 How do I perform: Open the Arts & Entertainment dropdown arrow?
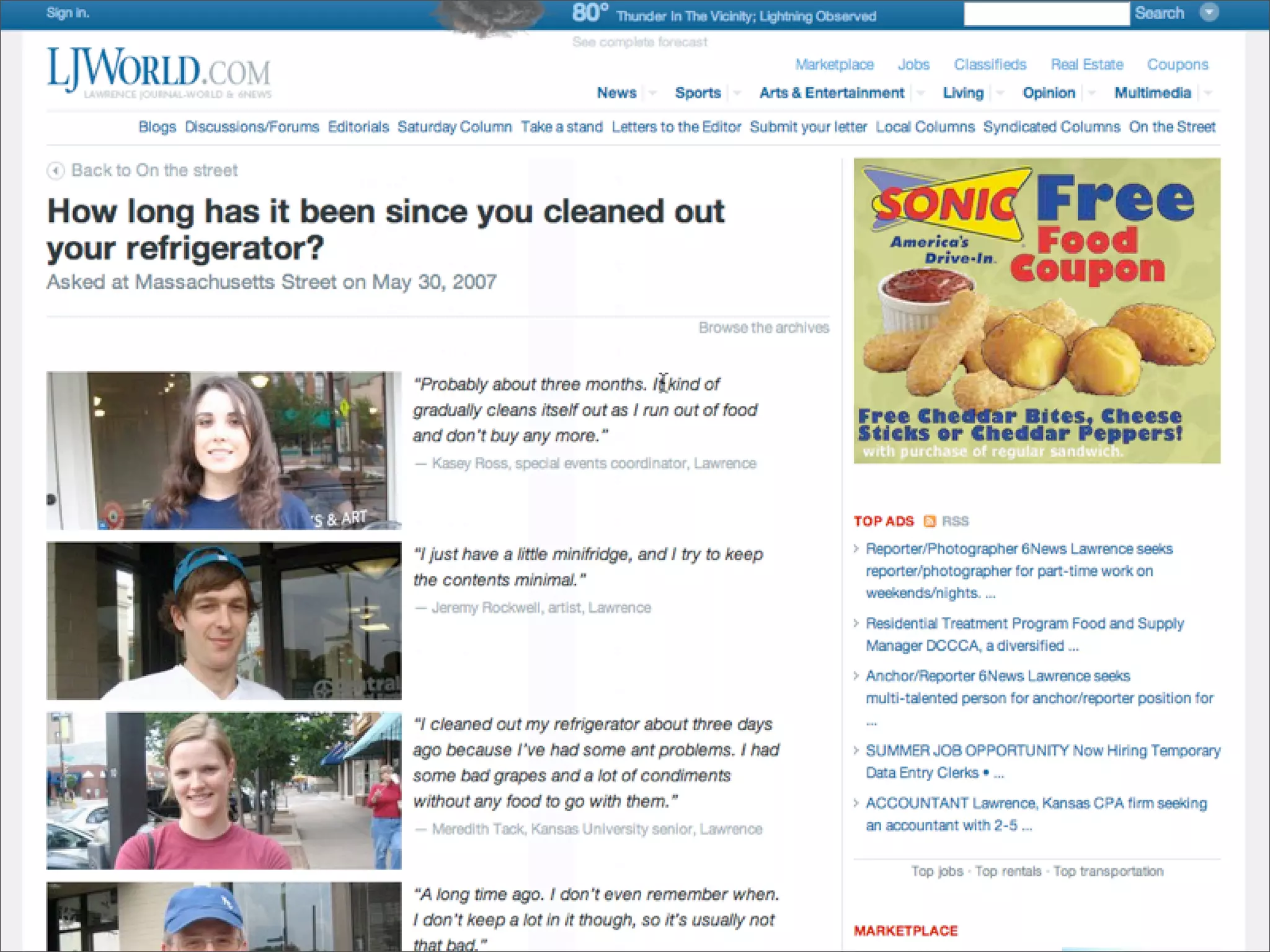coord(921,94)
